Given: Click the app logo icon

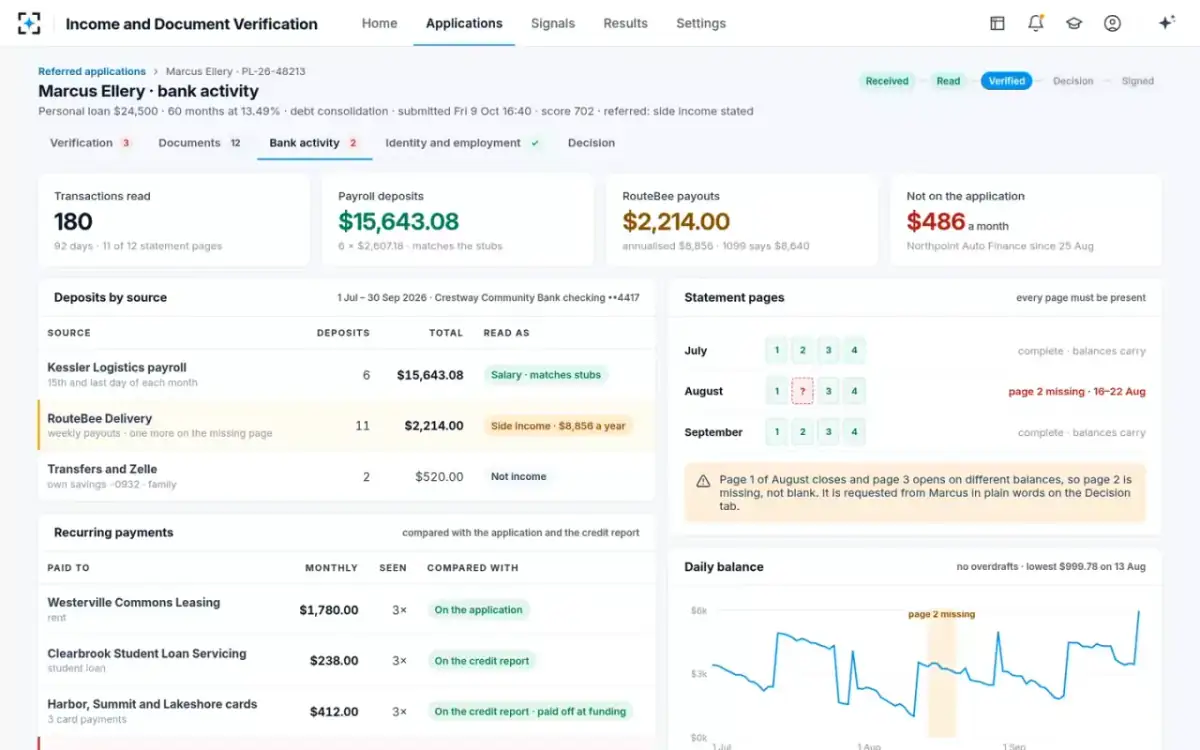Looking at the screenshot, I should coord(29,23).
